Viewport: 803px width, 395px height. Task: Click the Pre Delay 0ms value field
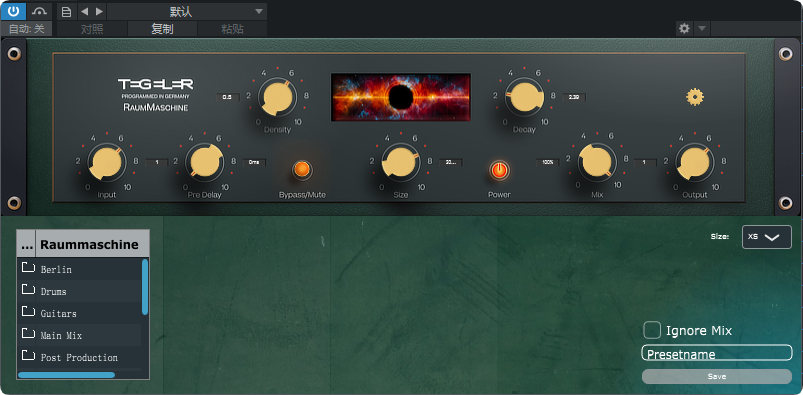click(x=255, y=162)
